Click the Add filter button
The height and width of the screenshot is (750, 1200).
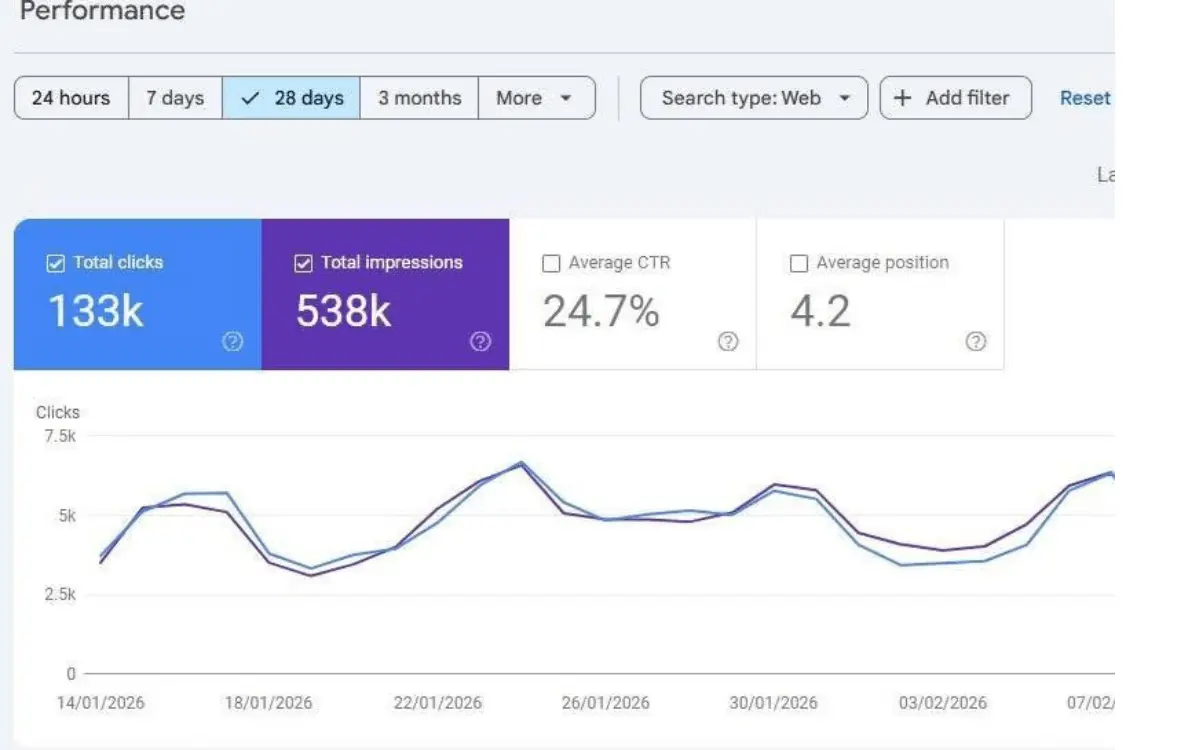click(x=955, y=97)
